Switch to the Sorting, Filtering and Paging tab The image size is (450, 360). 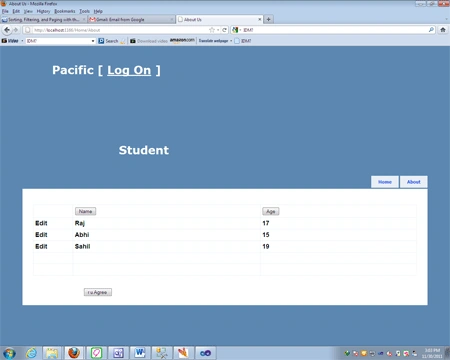[44, 20]
